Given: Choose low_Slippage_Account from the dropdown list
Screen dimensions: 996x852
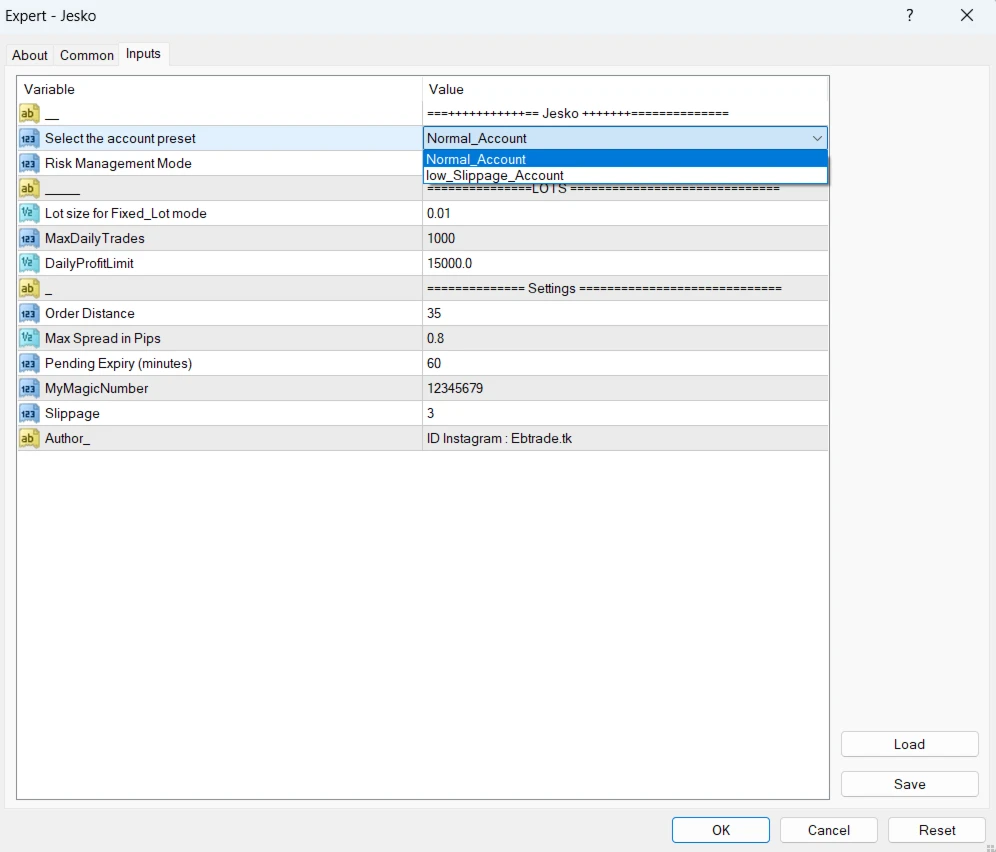Looking at the screenshot, I should [x=495, y=175].
